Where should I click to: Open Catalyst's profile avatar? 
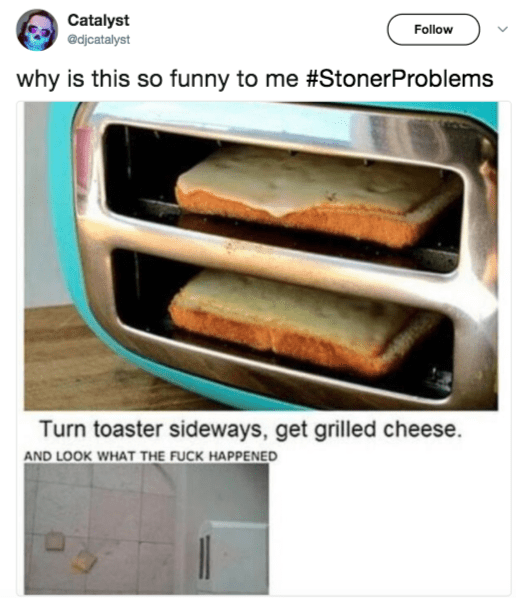click(x=37, y=30)
